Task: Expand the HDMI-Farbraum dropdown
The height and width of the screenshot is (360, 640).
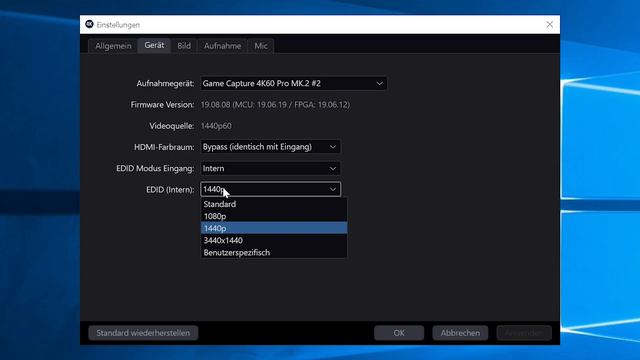Action: tap(270, 147)
